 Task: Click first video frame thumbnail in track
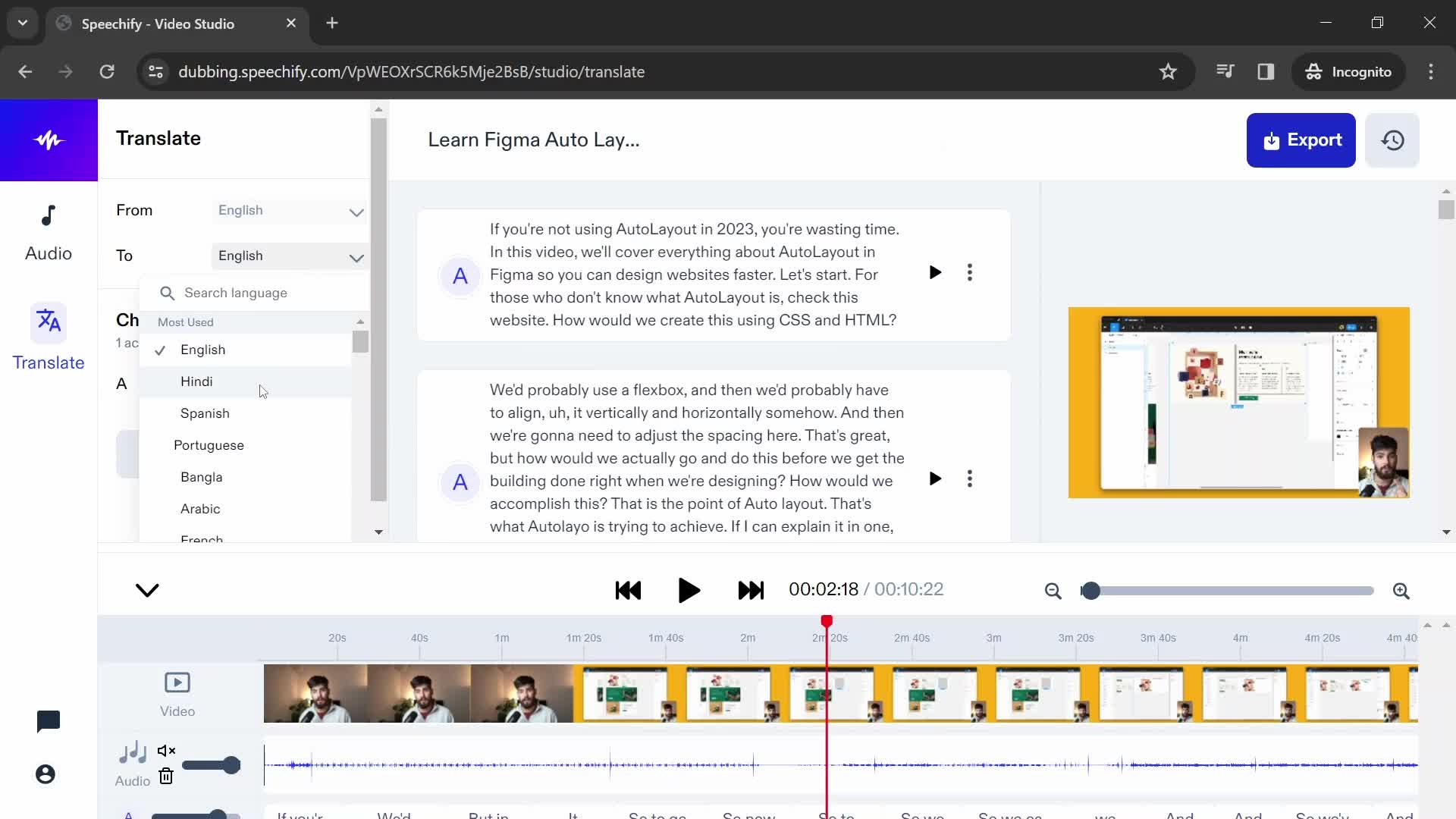click(x=315, y=693)
